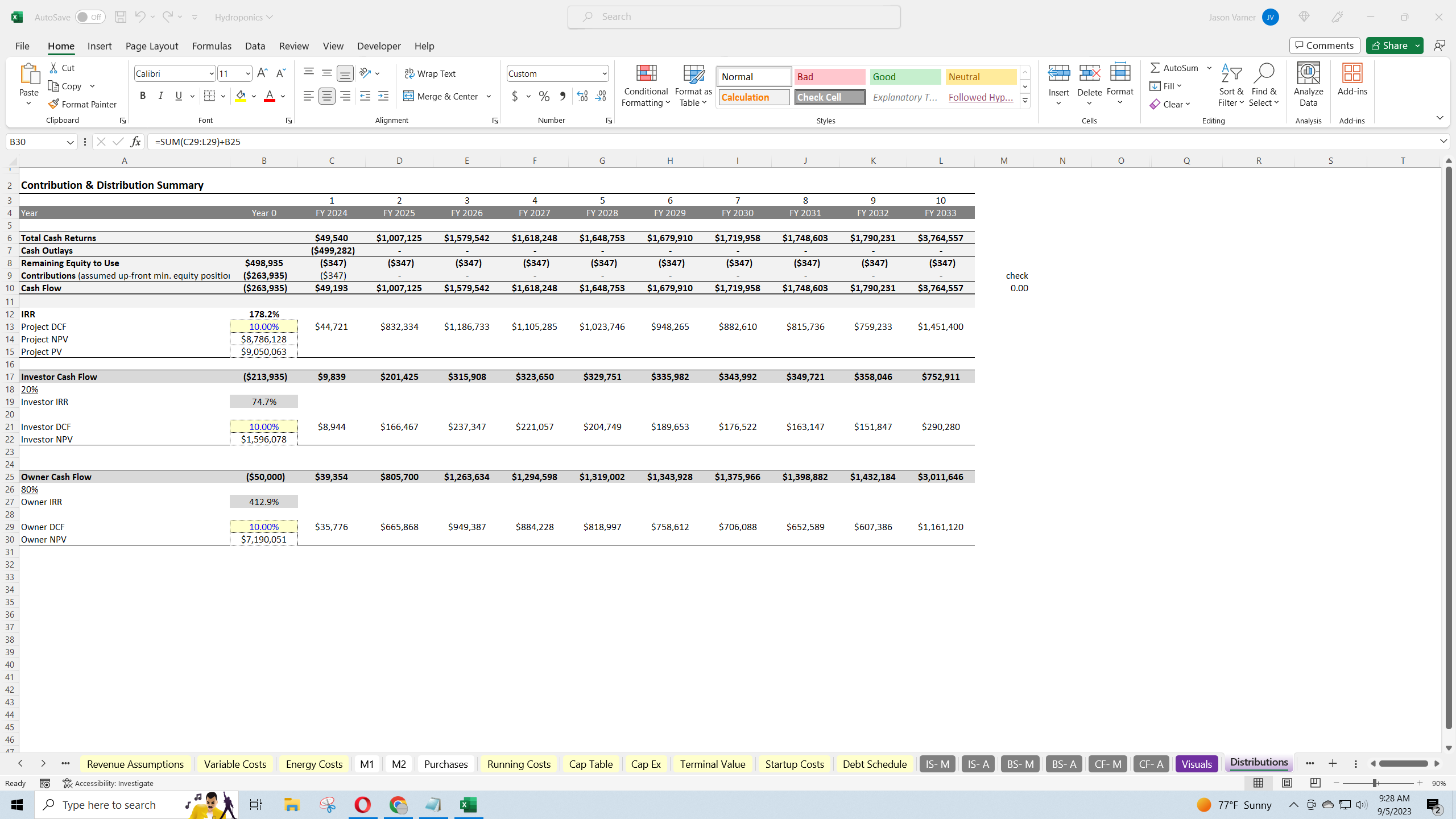Image resolution: width=1456 pixels, height=819 pixels.
Task: Open the Number Format dropdown
Action: click(604, 73)
